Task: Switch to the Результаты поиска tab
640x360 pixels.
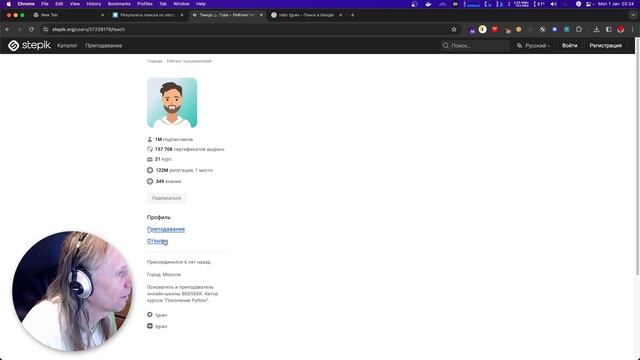Action: point(147,15)
